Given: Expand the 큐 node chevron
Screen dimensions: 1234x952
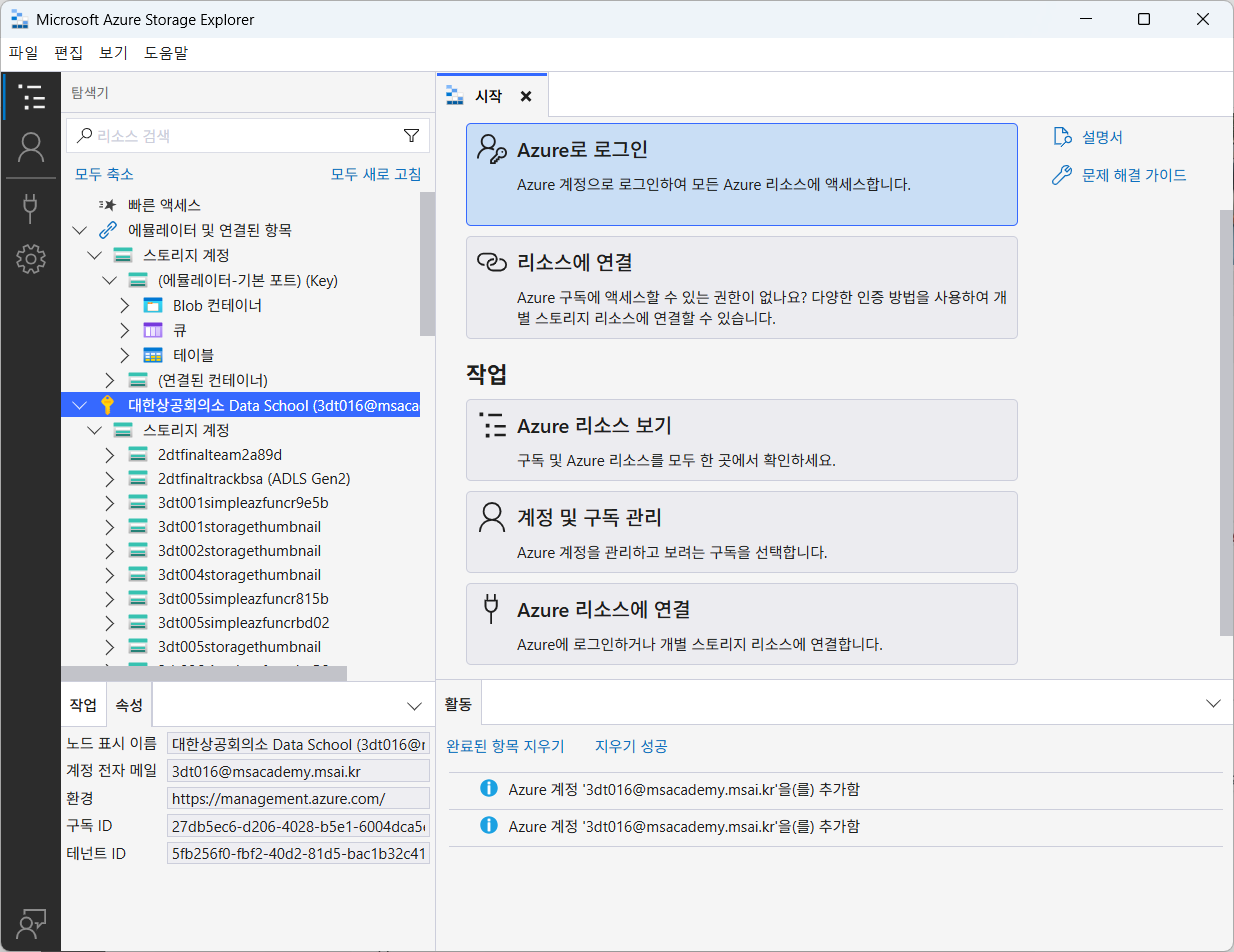Looking at the screenshot, I should coord(125,330).
